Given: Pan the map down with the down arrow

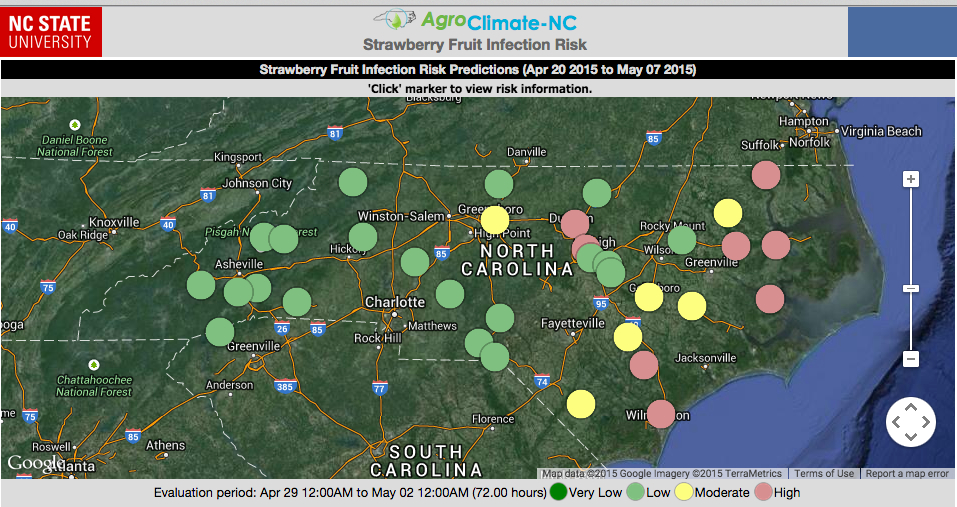Looking at the screenshot, I should click(x=911, y=436).
